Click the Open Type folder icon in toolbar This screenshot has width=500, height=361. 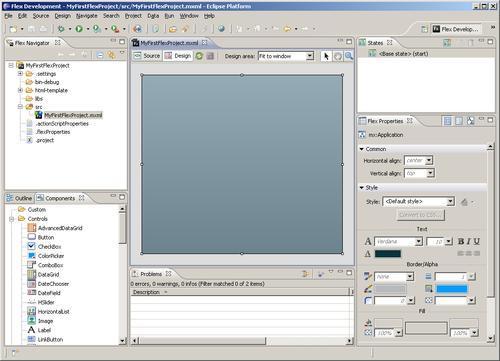(172, 29)
